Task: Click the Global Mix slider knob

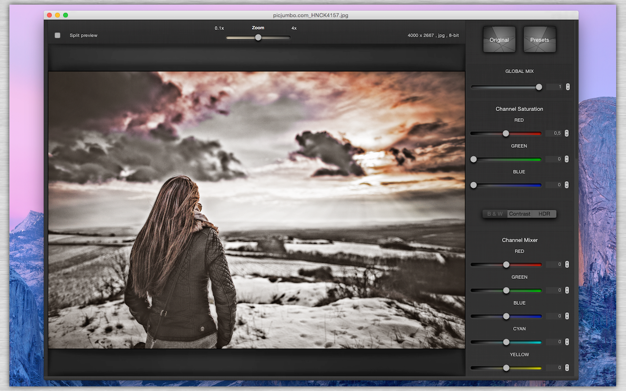Action: click(x=539, y=87)
